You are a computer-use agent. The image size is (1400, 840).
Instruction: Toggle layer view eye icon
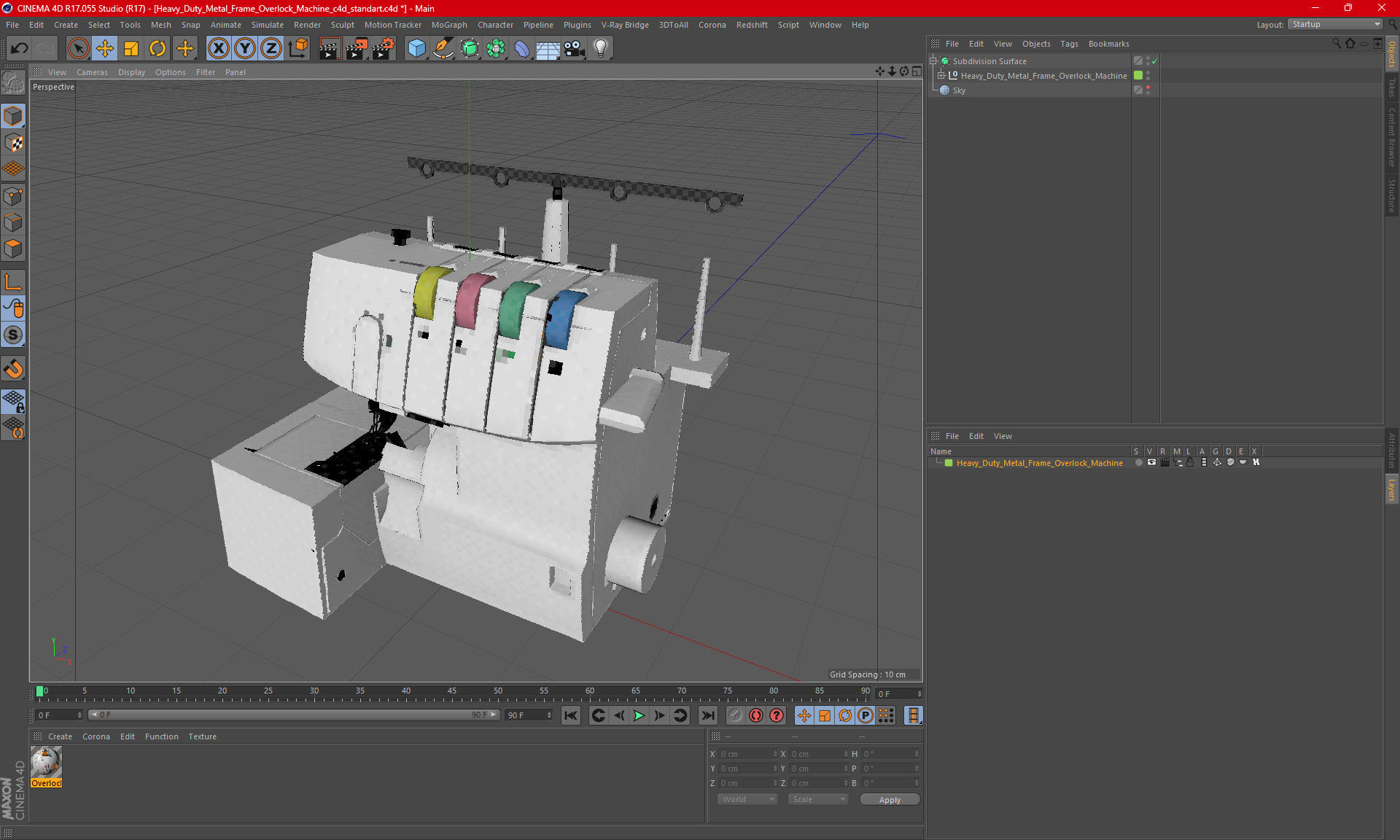[1151, 463]
